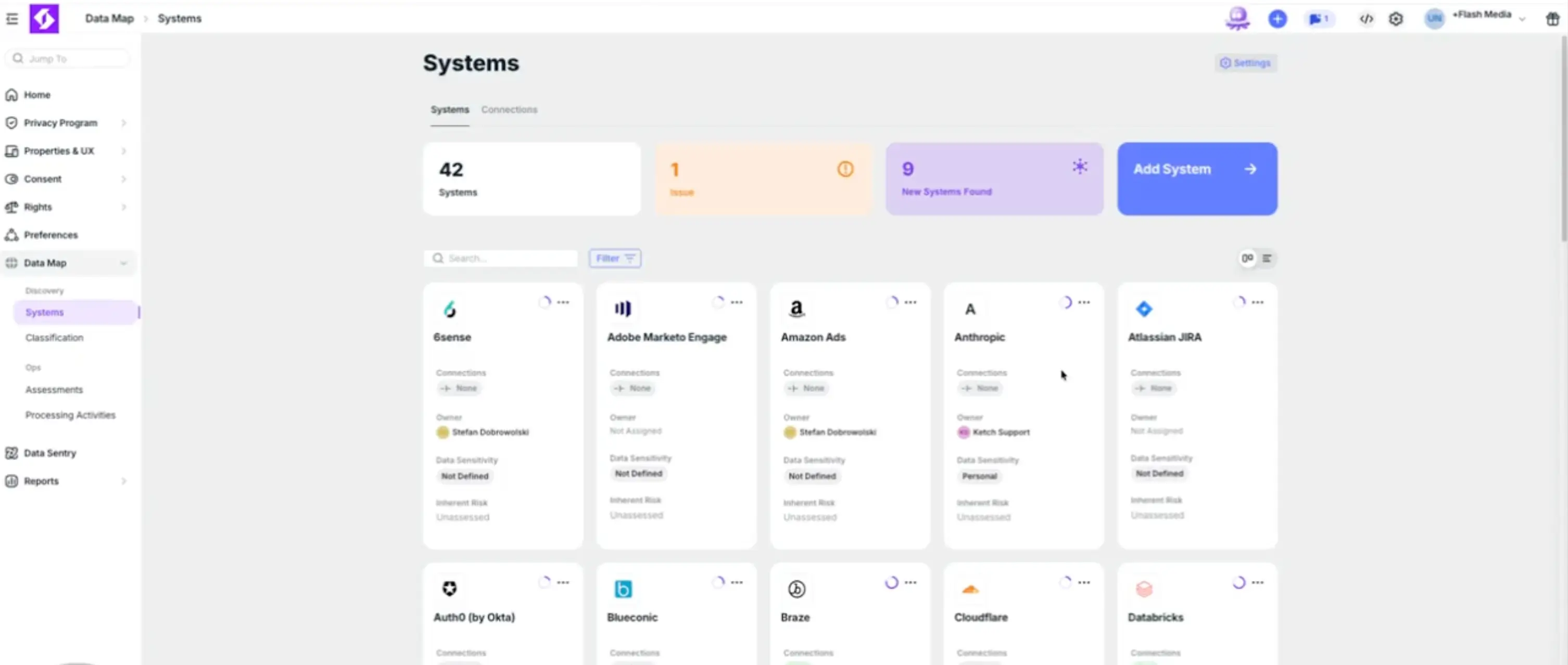Screen dimensions: 1568x665
Task: Open the Braze card more options
Action: [x=910, y=582]
